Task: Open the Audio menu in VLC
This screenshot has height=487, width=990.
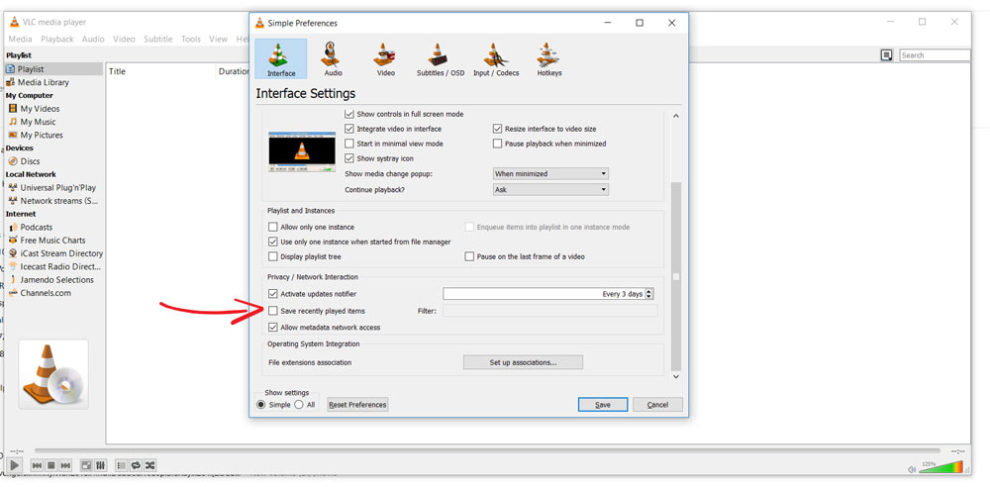Action: click(x=93, y=39)
